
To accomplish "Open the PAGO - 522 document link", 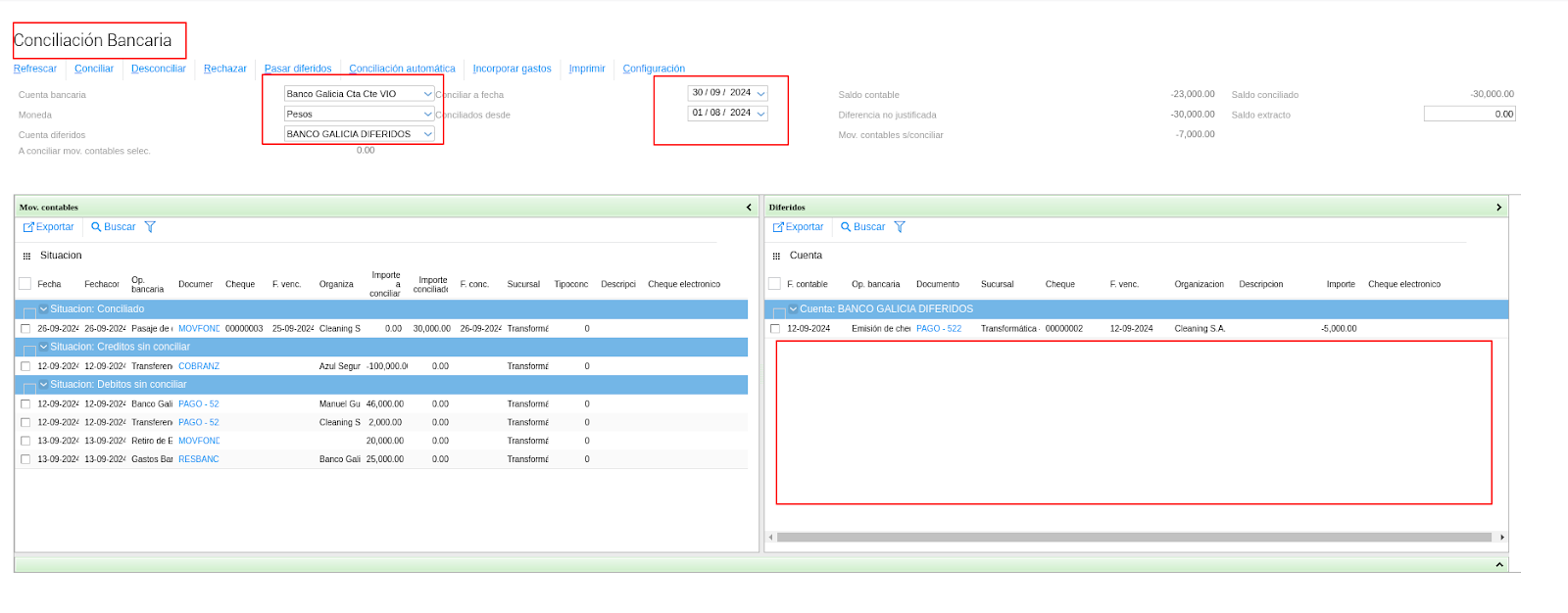I will click(938, 329).
